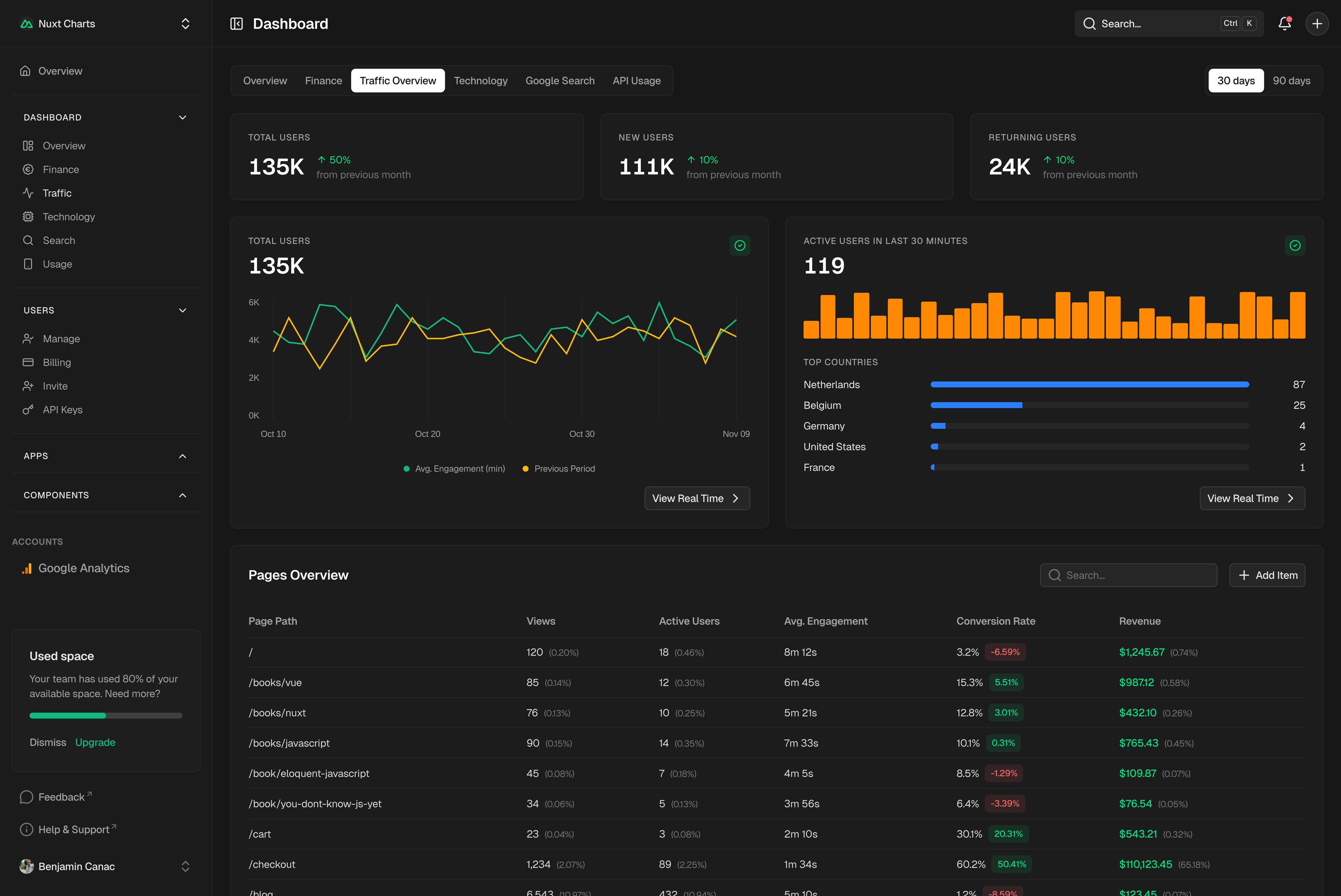Click the Add Item button
The width and height of the screenshot is (1341, 896).
pos(1267,575)
